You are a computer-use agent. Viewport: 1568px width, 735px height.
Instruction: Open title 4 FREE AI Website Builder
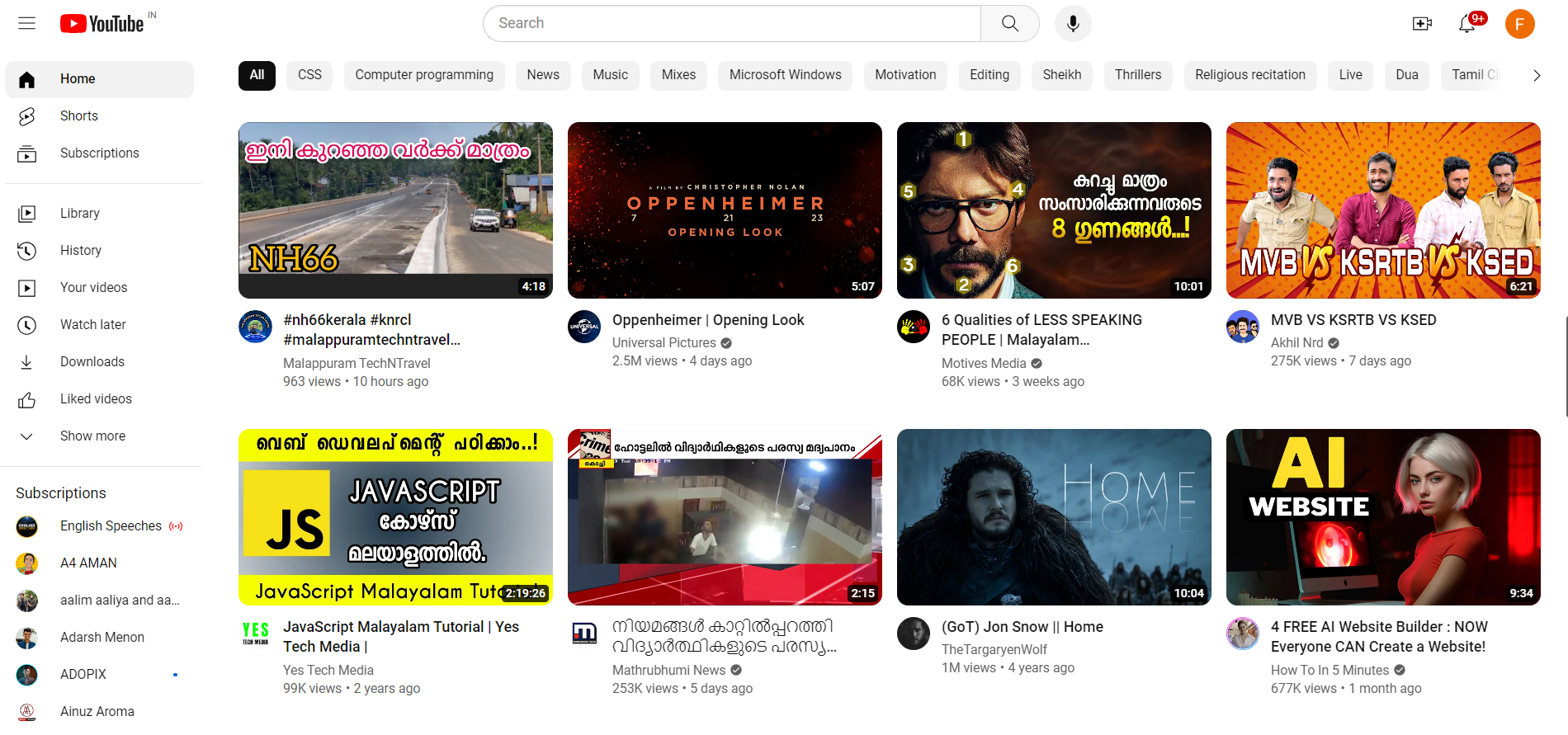[1379, 637]
